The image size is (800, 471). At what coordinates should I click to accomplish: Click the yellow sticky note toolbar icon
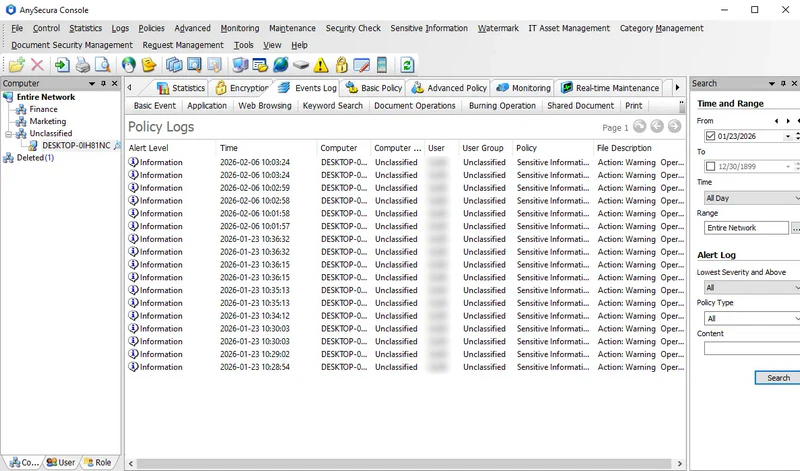point(148,65)
